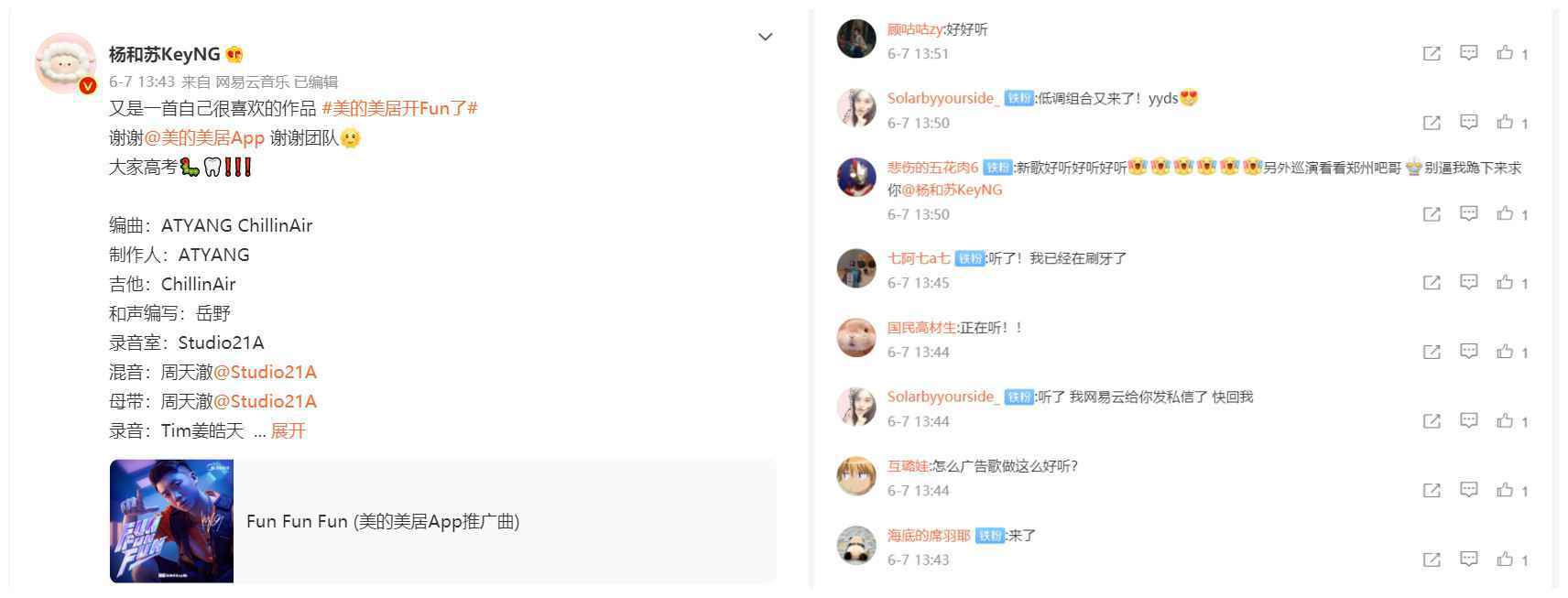The height and width of the screenshot is (598, 1568).
Task: Click the comment icon on 七阿七a七's row
Action: pyautogui.click(x=1469, y=282)
